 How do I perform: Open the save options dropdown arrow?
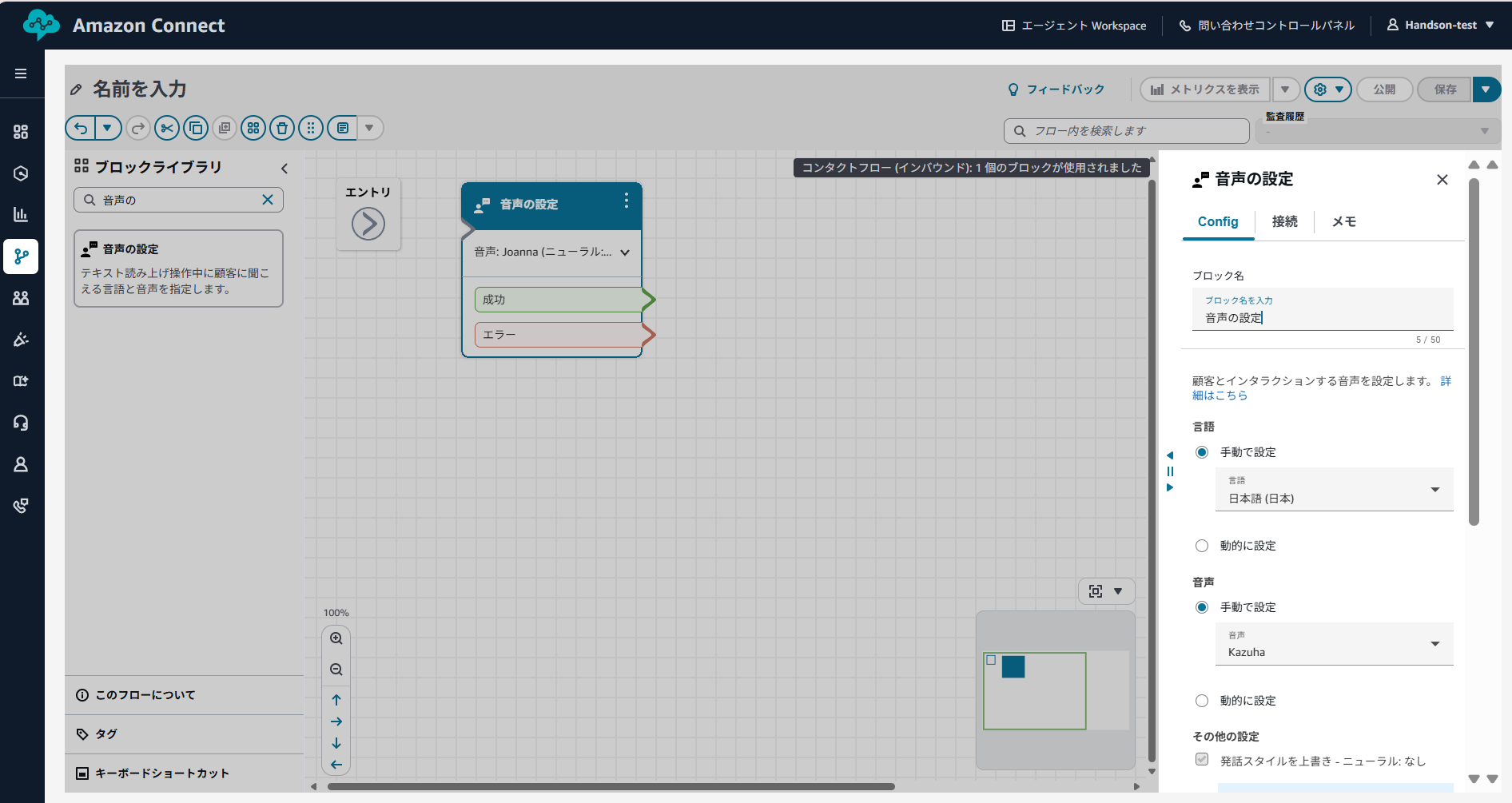(1486, 89)
